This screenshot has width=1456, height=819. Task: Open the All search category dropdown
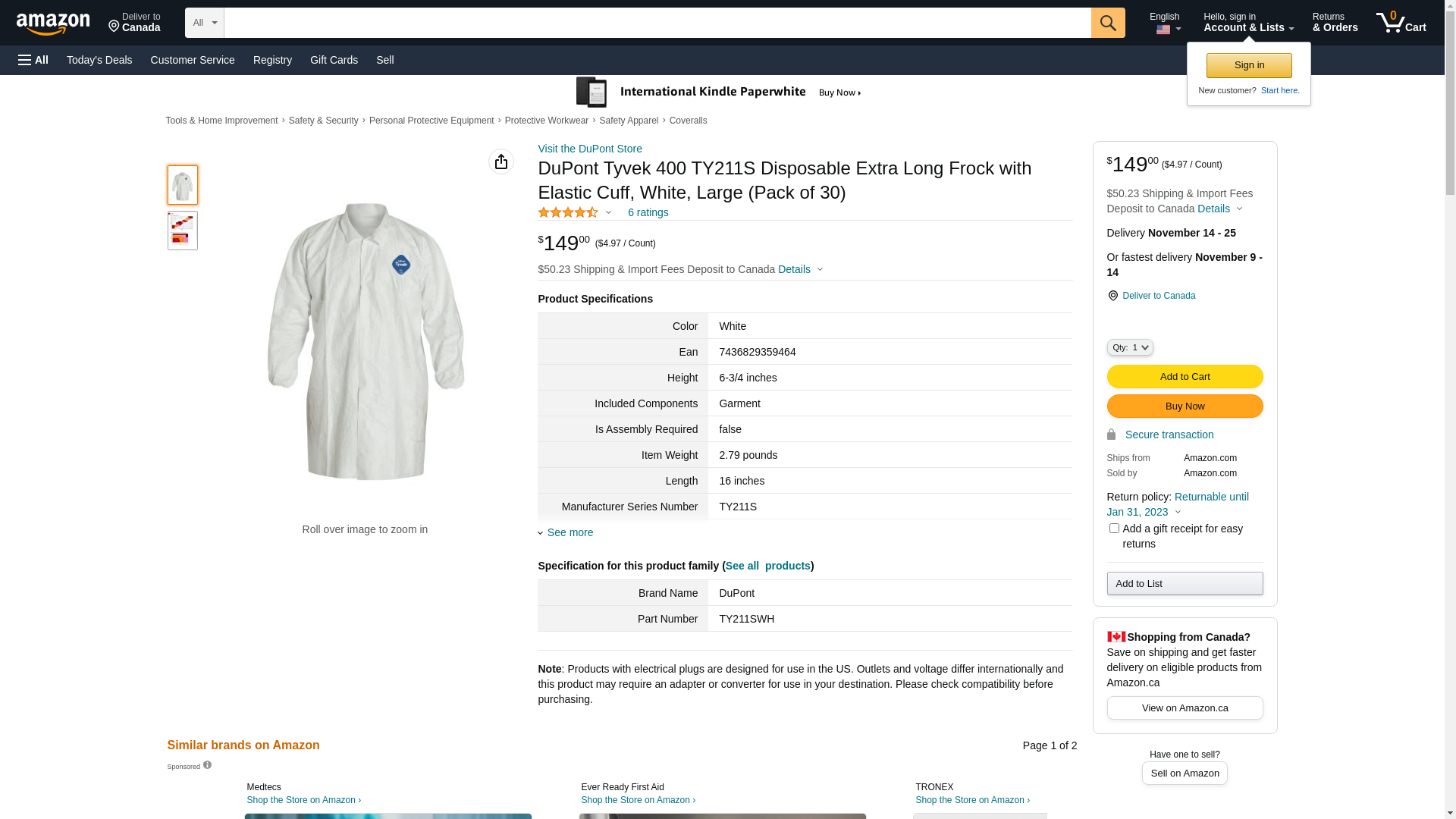point(204,23)
